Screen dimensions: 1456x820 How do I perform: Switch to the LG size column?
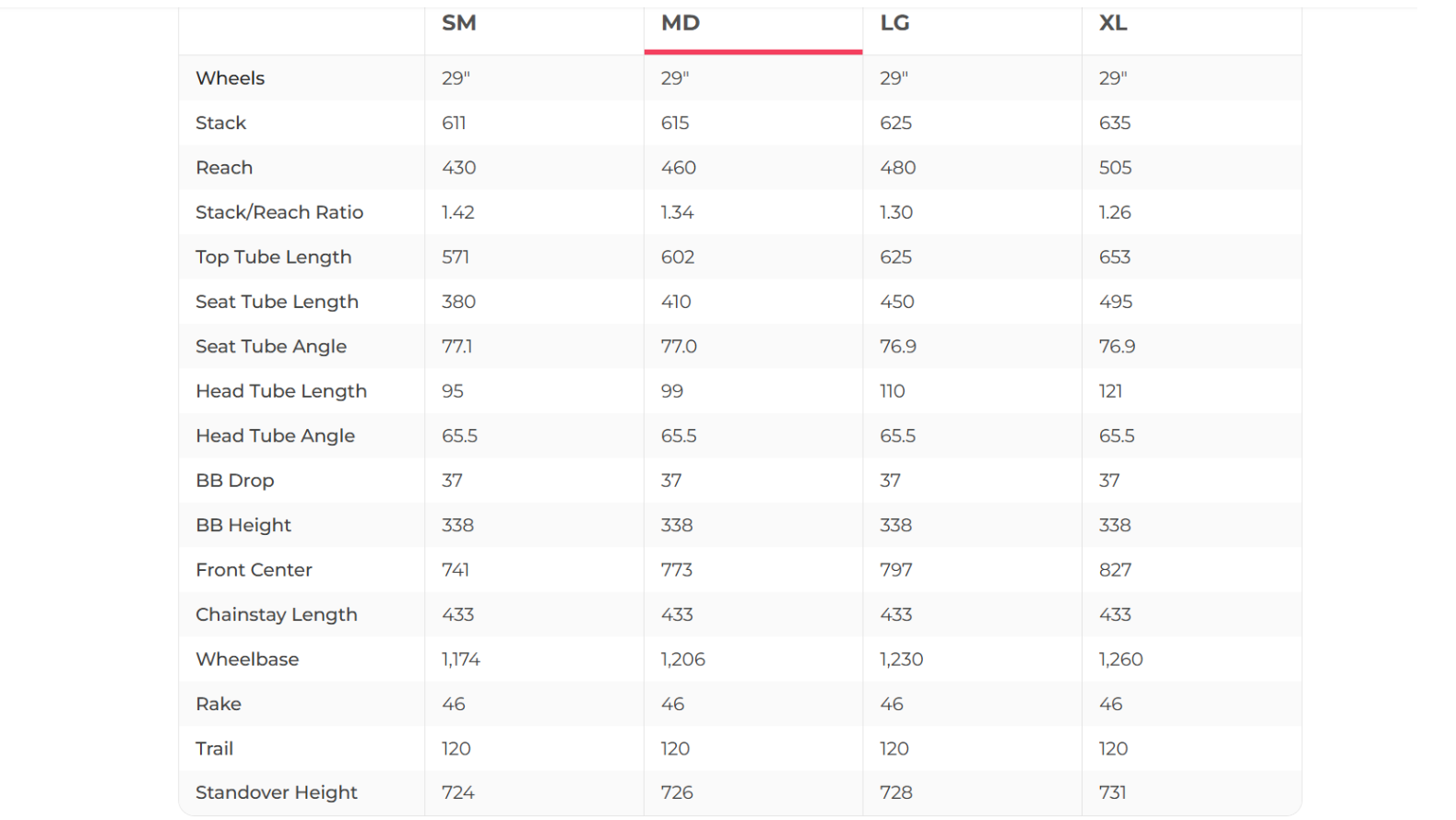(894, 23)
